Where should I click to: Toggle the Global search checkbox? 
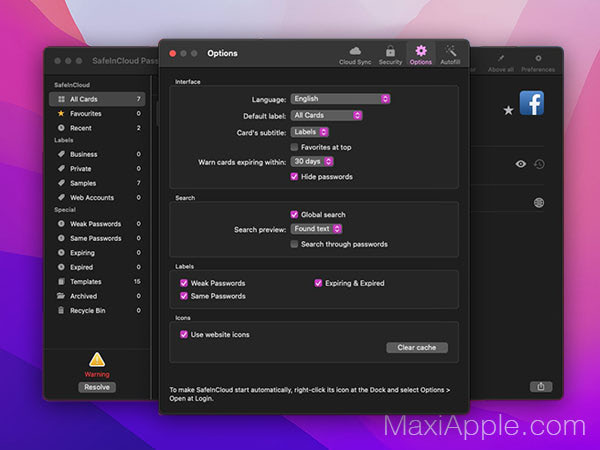tap(294, 214)
